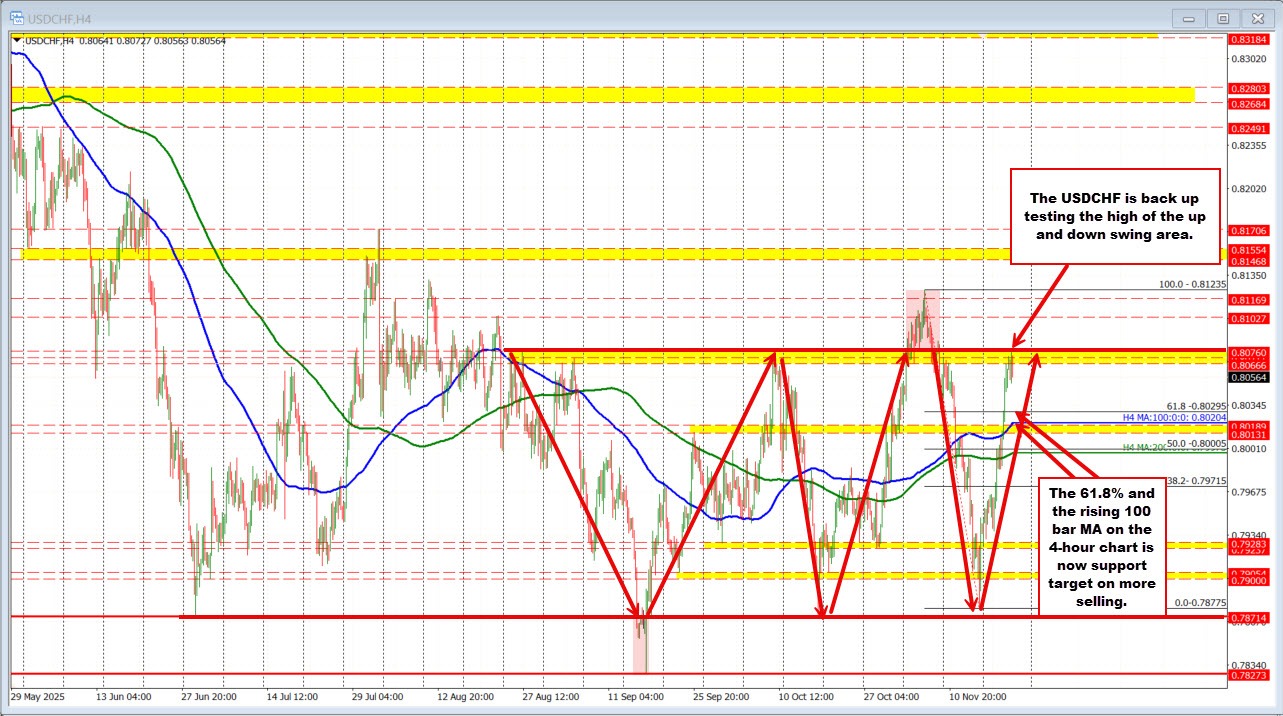The height and width of the screenshot is (716, 1283).
Task: Click the annotation about testing the swing high
Action: click(x=1116, y=216)
